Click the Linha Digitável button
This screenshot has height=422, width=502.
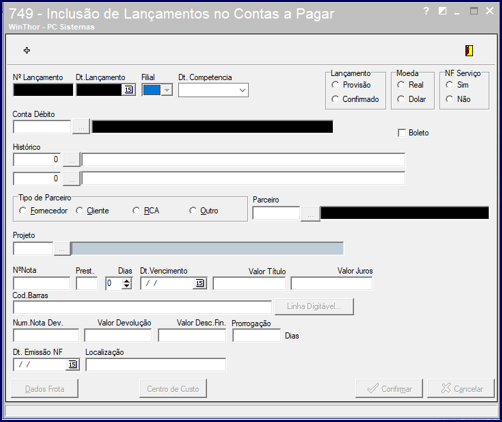point(314,306)
